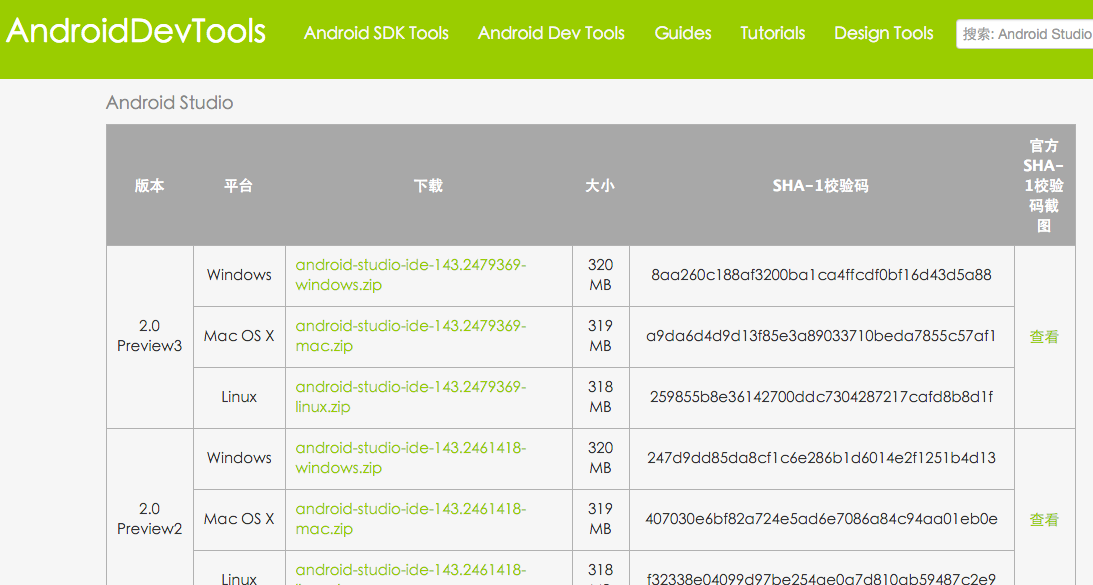Click Windows platform cell in Preview2 group
This screenshot has width=1093, height=585.
click(239, 457)
